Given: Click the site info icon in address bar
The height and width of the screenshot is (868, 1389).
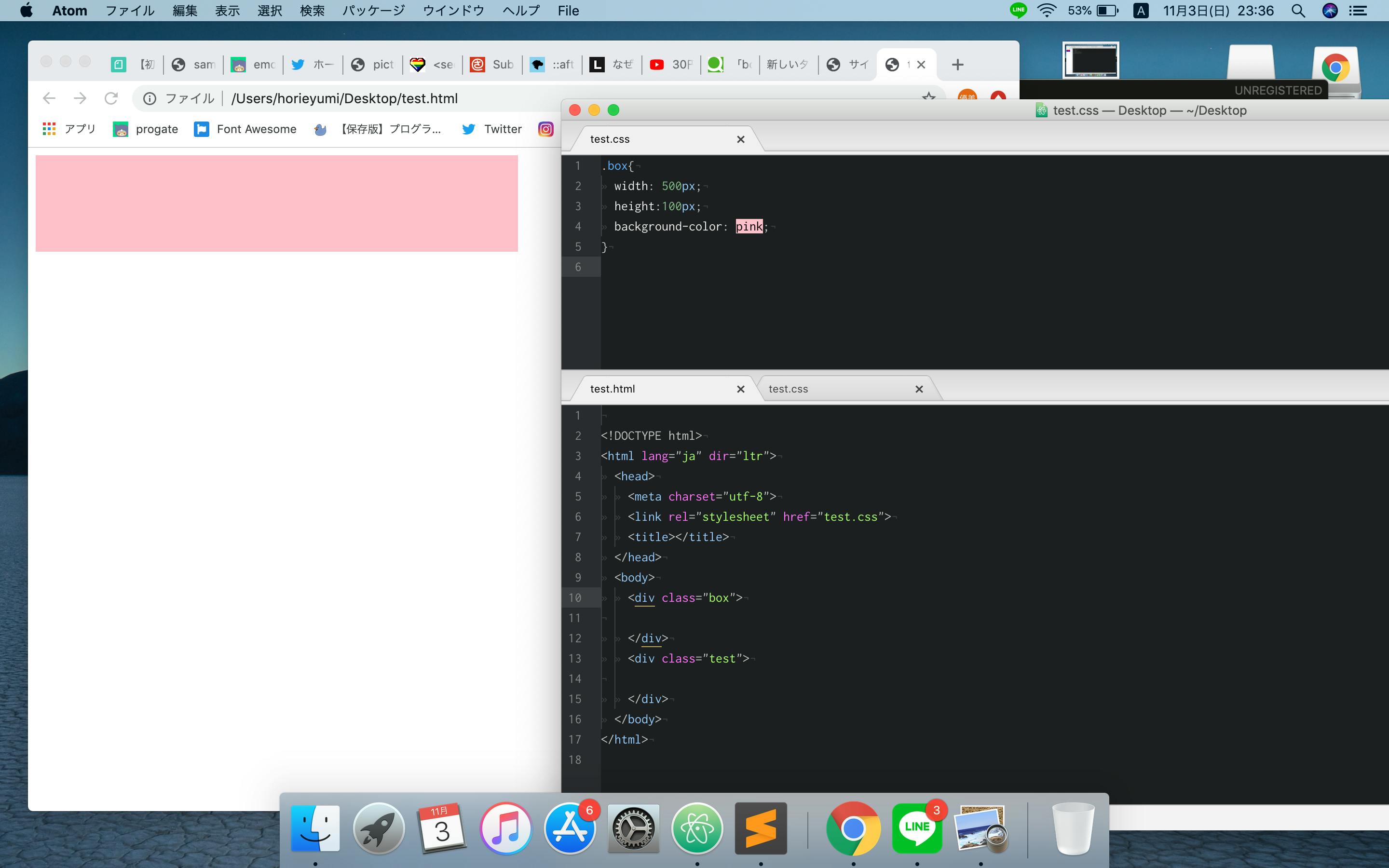Looking at the screenshot, I should point(150,99).
